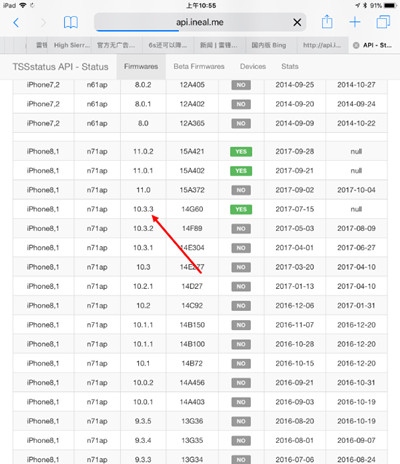Open the Stats nav tab

coord(290,66)
